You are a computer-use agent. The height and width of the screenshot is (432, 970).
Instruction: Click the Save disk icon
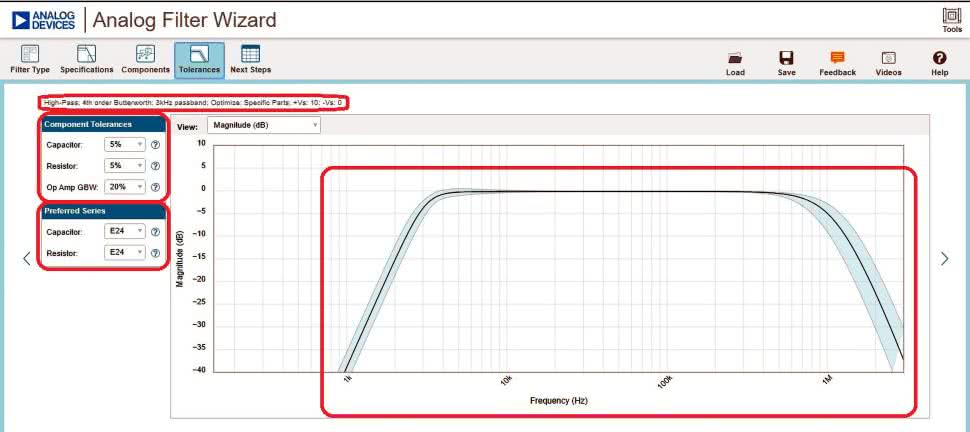(787, 58)
